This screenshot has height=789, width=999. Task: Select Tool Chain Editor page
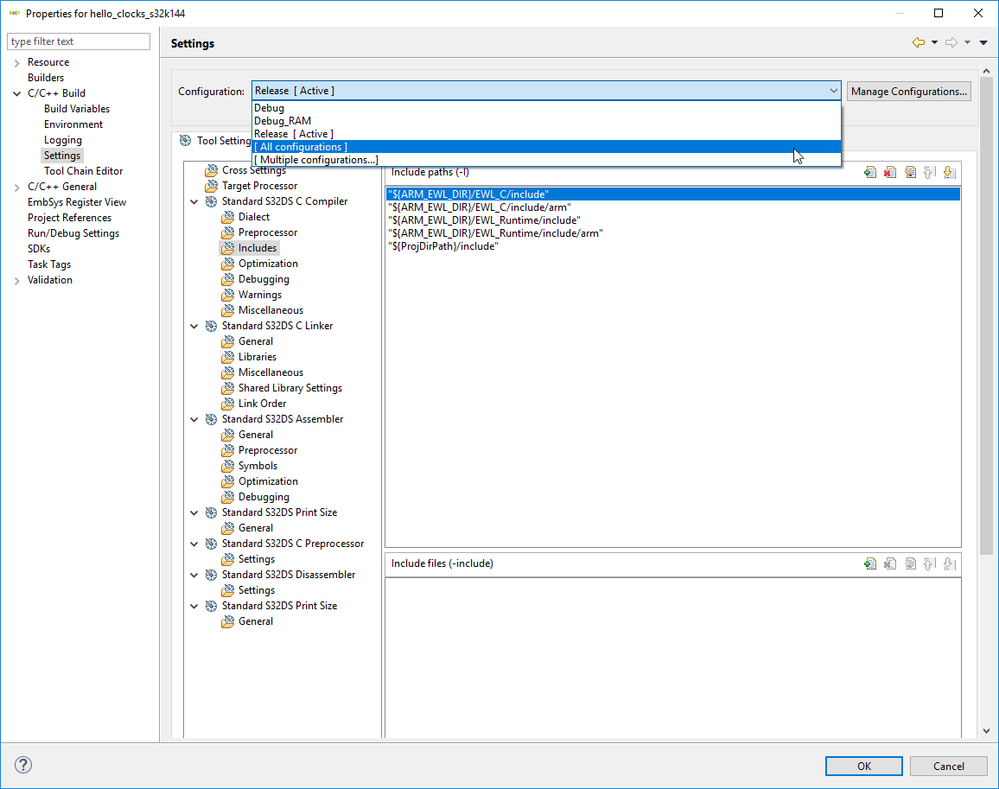(x=83, y=171)
